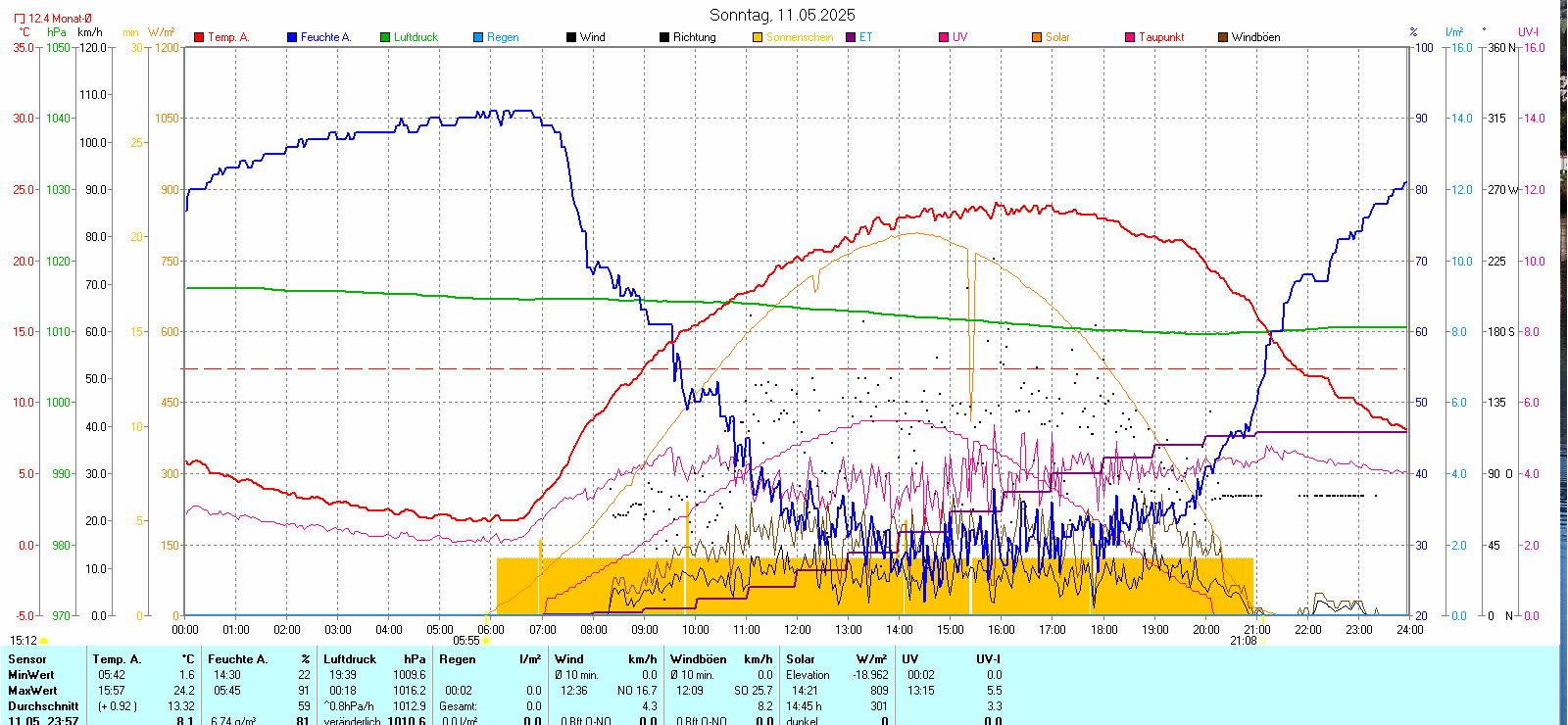
Task: Click the UV legend label
Action: pyautogui.click(x=959, y=37)
